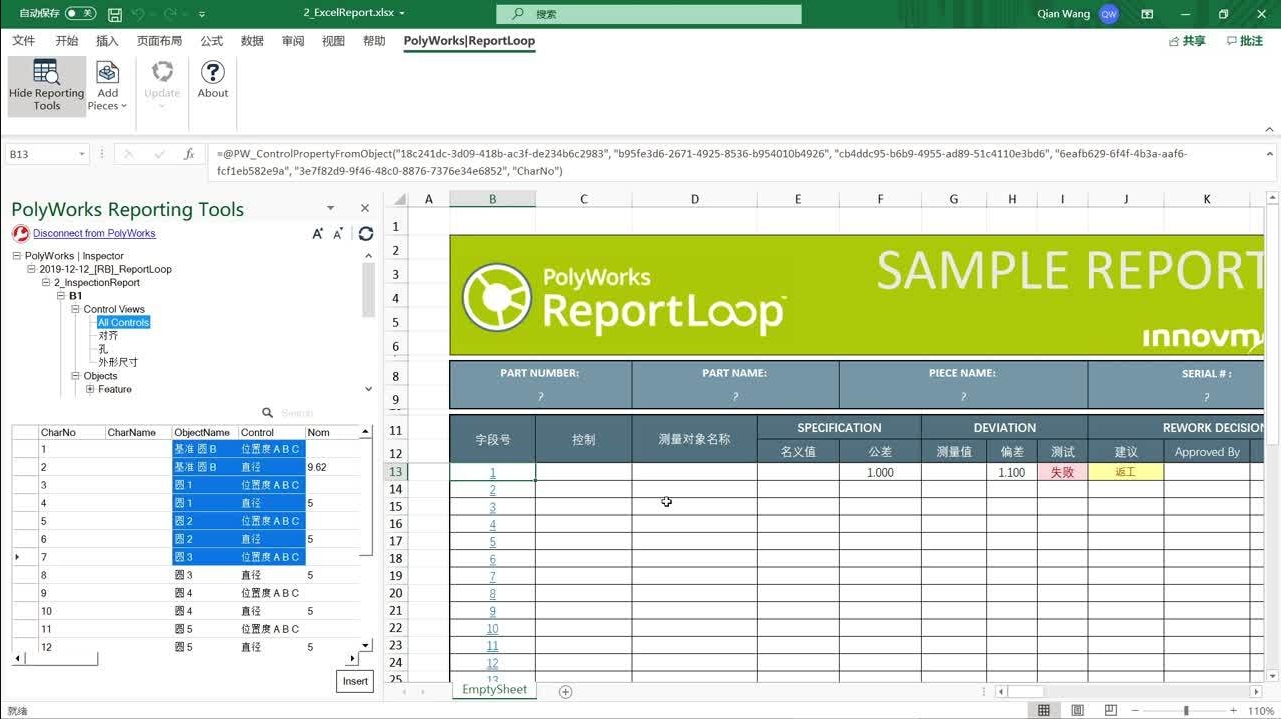Viewport: 1281px width, 719px height.
Task: Click the CharNo column header
Action: point(71,432)
